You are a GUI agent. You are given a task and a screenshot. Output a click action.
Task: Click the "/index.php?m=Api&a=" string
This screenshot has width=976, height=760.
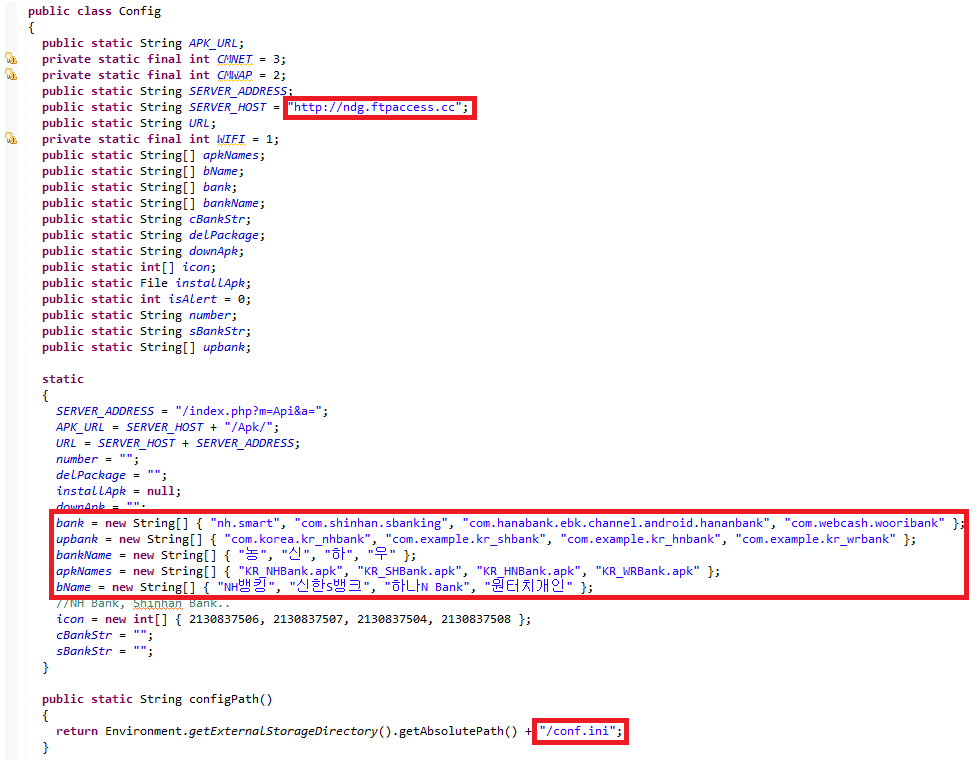[248, 411]
